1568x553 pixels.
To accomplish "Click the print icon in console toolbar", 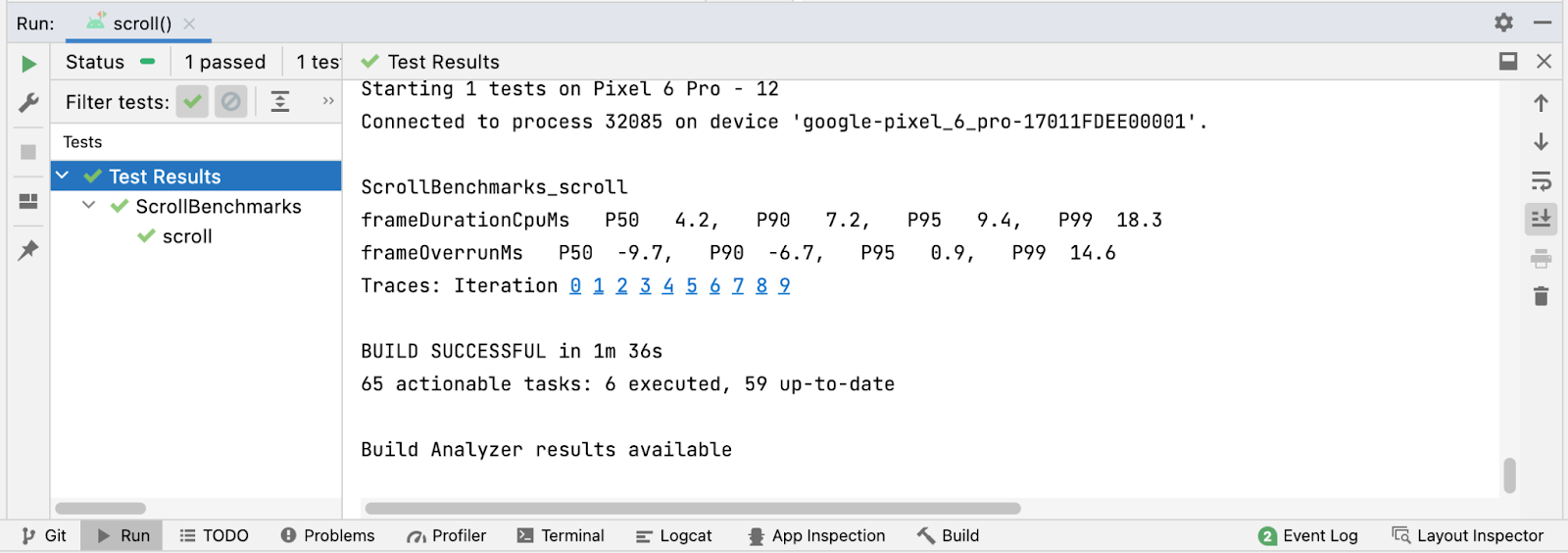I will point(1541,259).
